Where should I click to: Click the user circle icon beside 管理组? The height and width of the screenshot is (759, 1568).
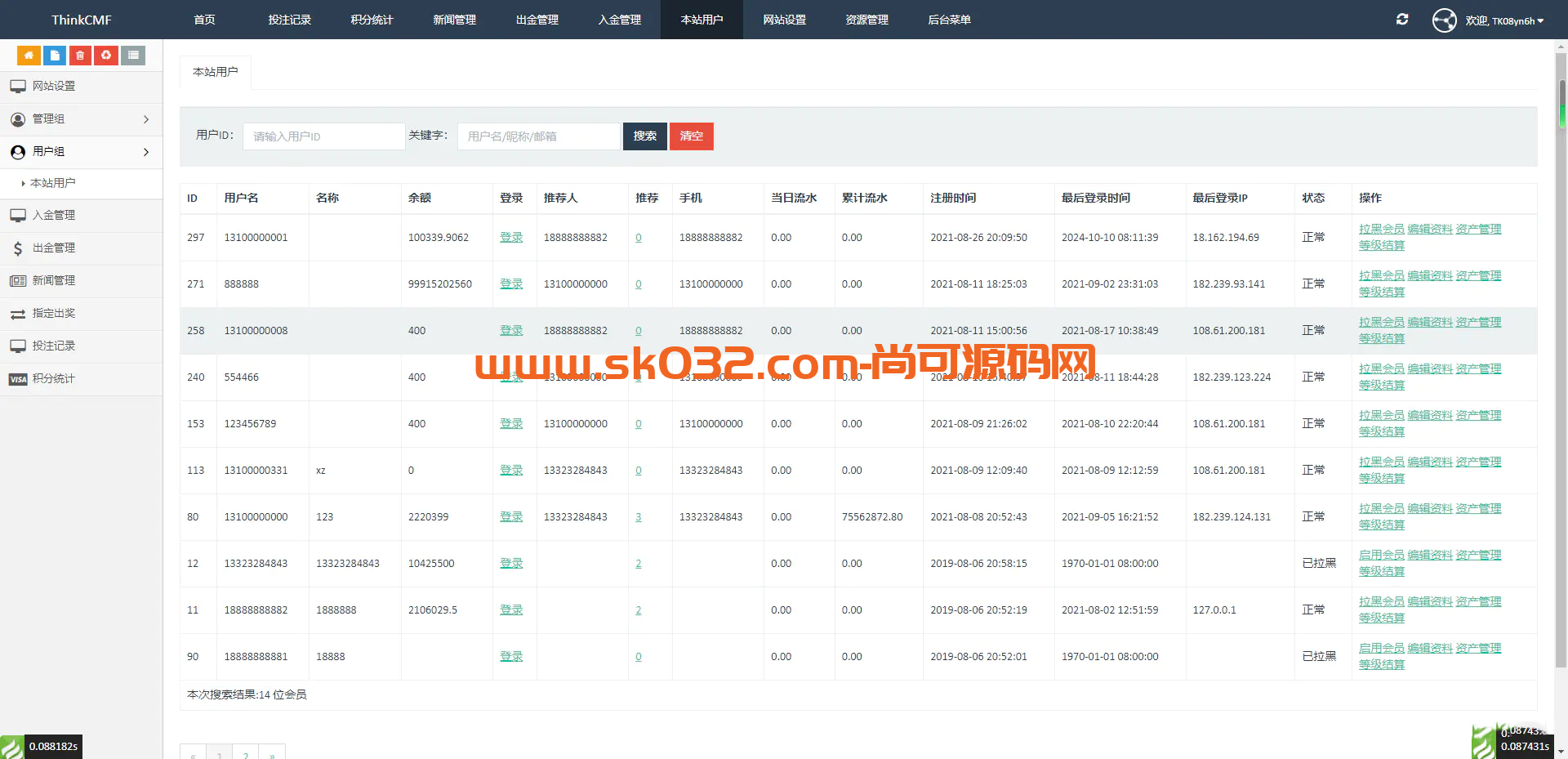pyautogui.click(x=18, y=119)
